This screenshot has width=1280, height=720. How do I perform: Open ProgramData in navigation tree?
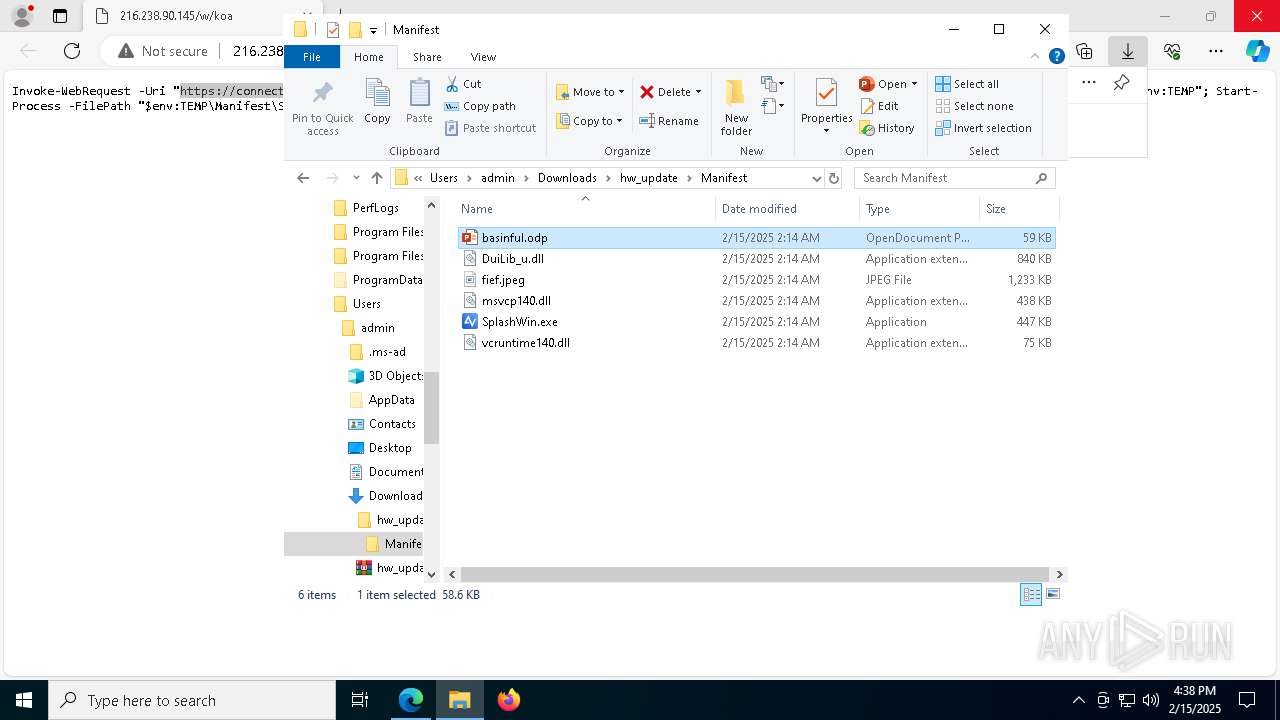click(x=387, y=280)
